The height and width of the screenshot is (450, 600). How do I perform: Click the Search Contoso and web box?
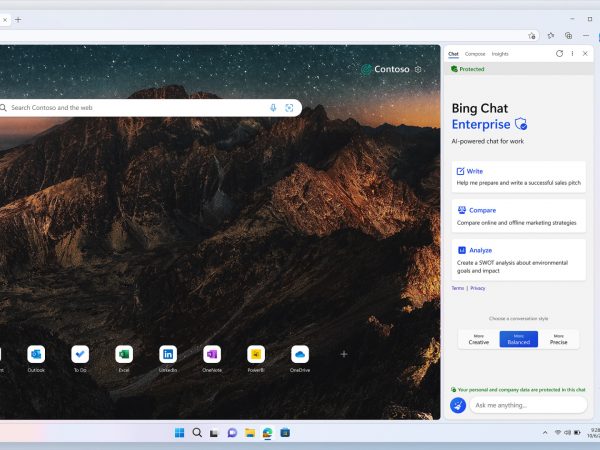150,108
